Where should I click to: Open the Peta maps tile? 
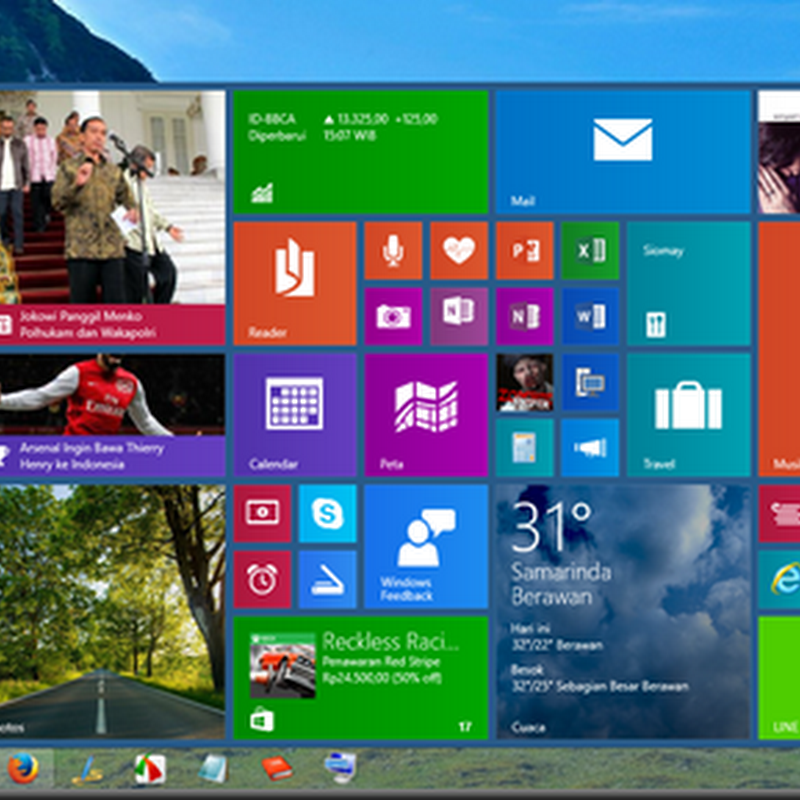(426, 415)
